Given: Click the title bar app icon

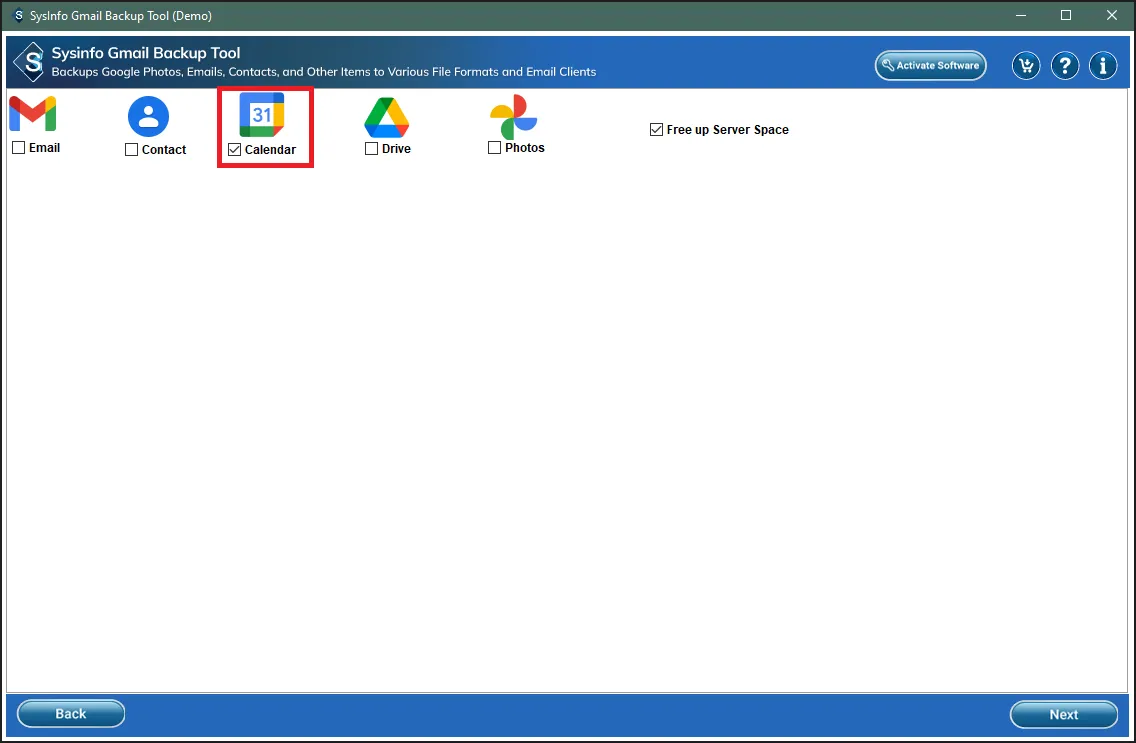Looking at the screenshot, I should pos(18,15).
